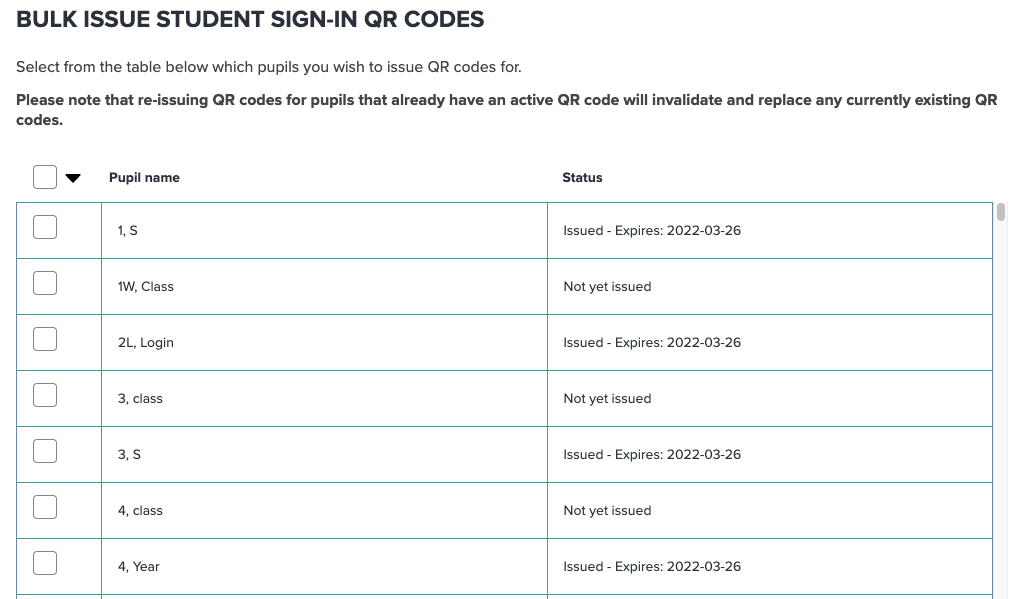Screen dimensions: 1034x599
Task: Click the Status column header
Action: click(582, 177)
